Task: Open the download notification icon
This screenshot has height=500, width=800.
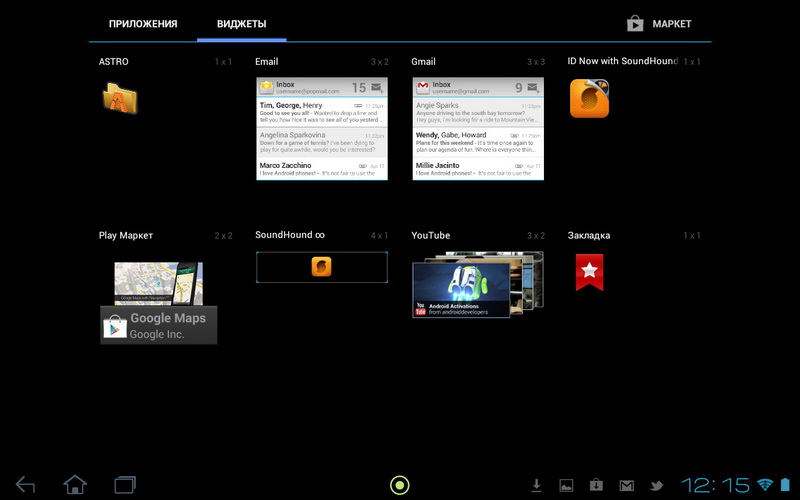Action: pos(536,485)
